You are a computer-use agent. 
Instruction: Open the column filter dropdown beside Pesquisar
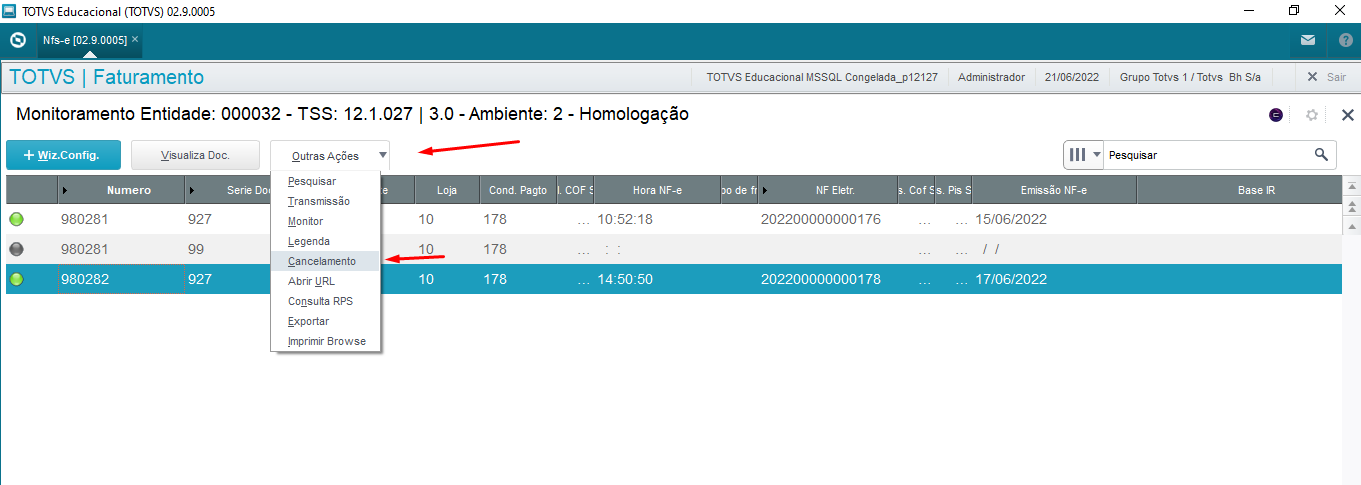click(1085, 155)
